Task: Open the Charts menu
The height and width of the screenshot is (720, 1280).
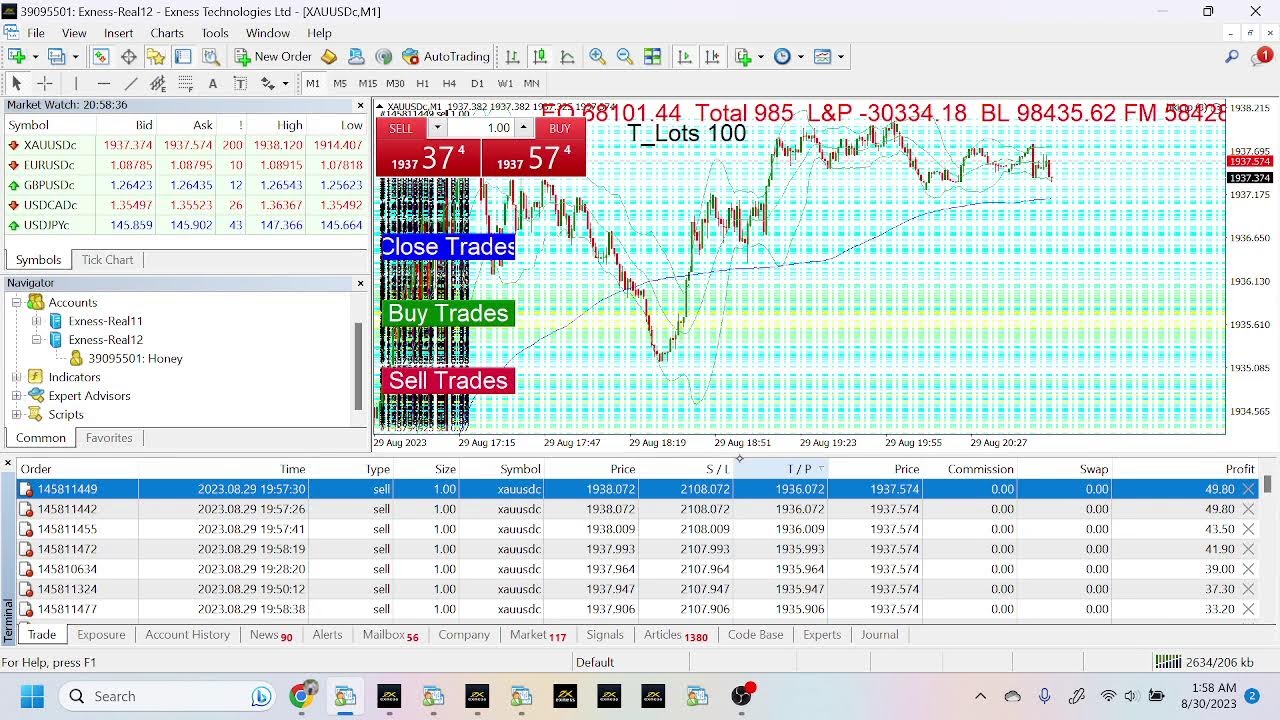Action: [167, 33]
